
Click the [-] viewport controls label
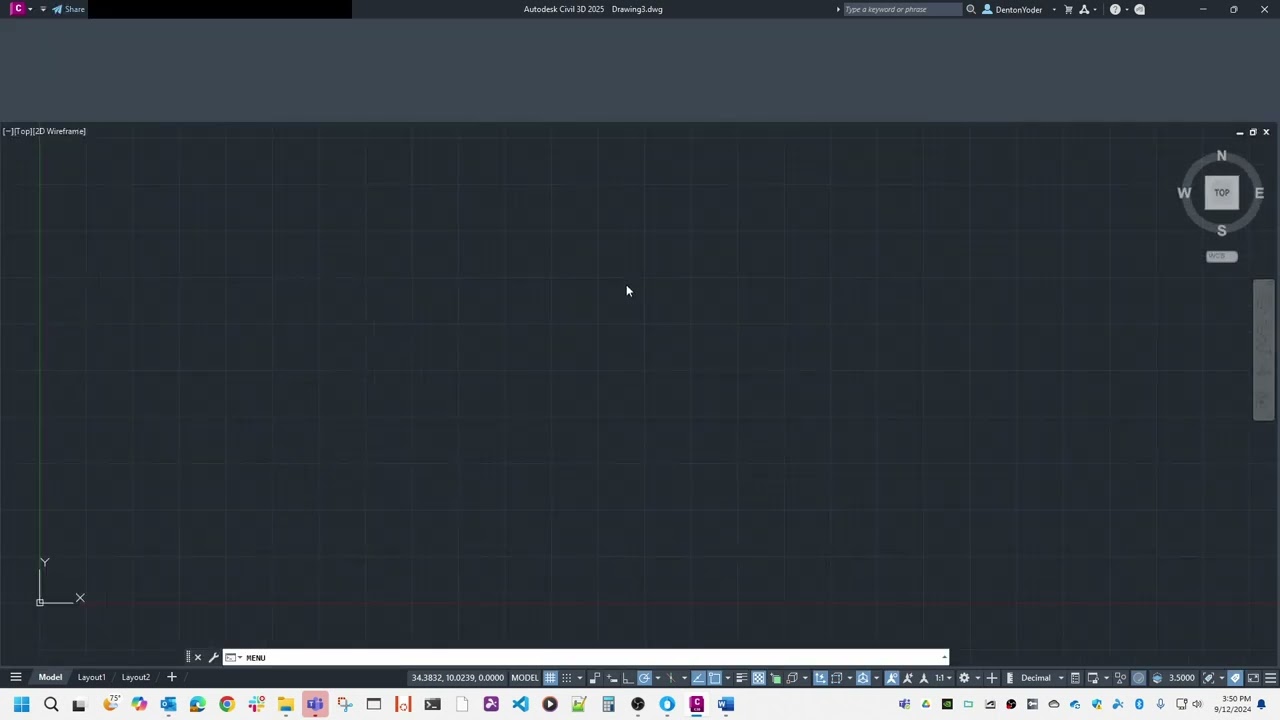point(7,131)
